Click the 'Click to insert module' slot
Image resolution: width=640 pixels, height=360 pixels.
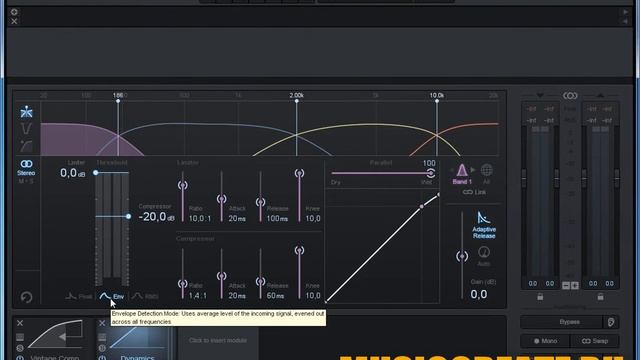[218, 340]
